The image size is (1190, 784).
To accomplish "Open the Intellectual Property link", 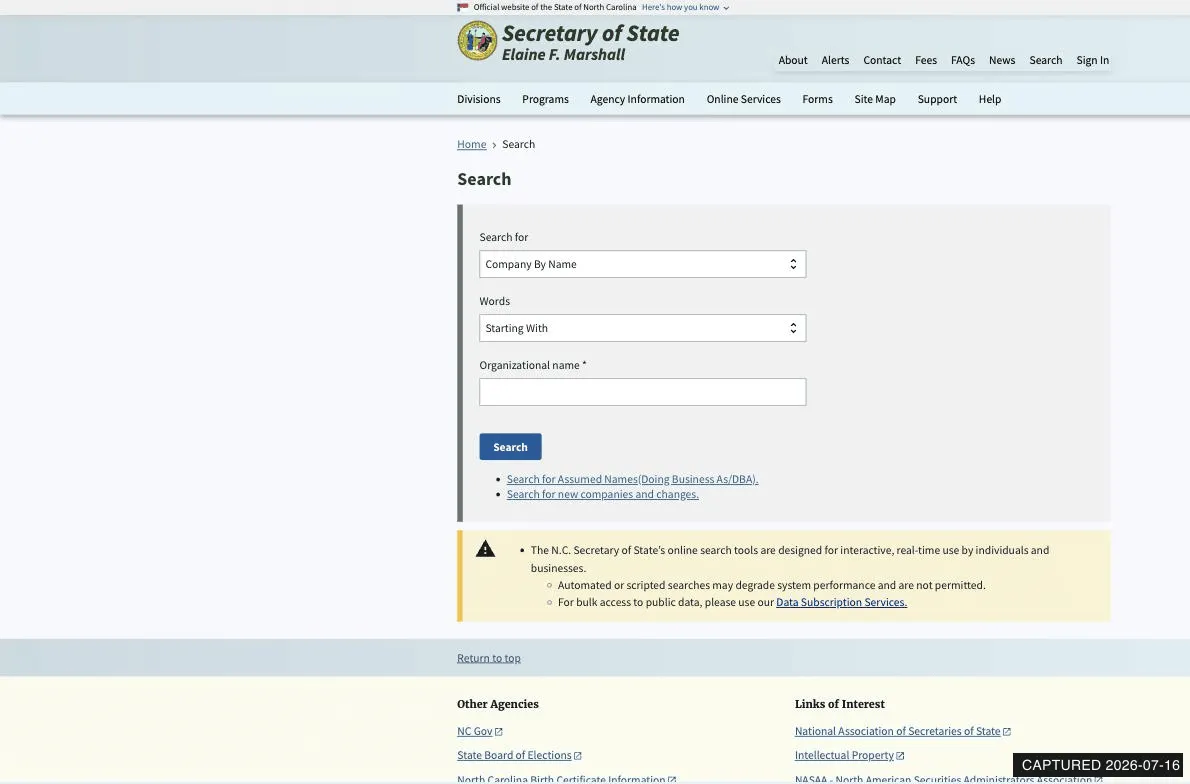I will 849,755.
